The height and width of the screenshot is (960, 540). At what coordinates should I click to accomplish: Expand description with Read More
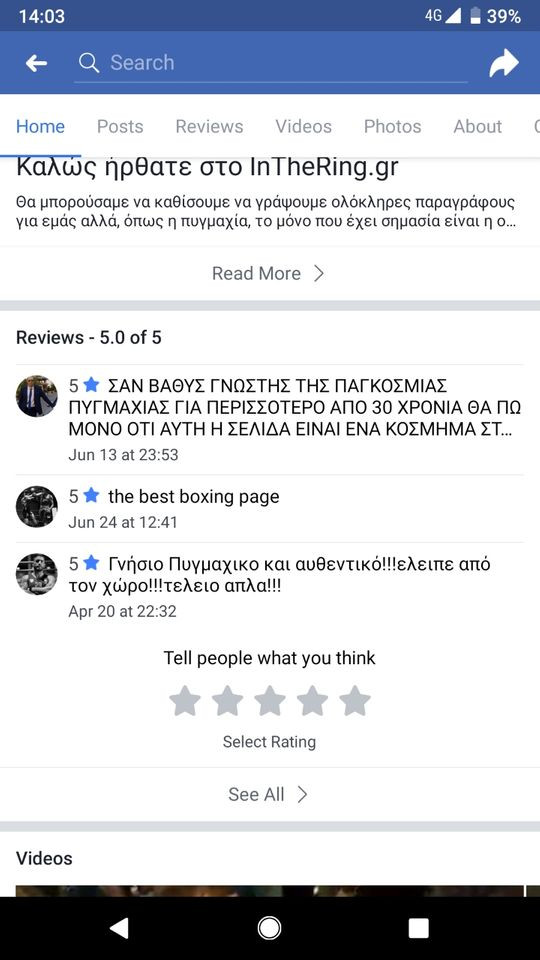(269, 273)
